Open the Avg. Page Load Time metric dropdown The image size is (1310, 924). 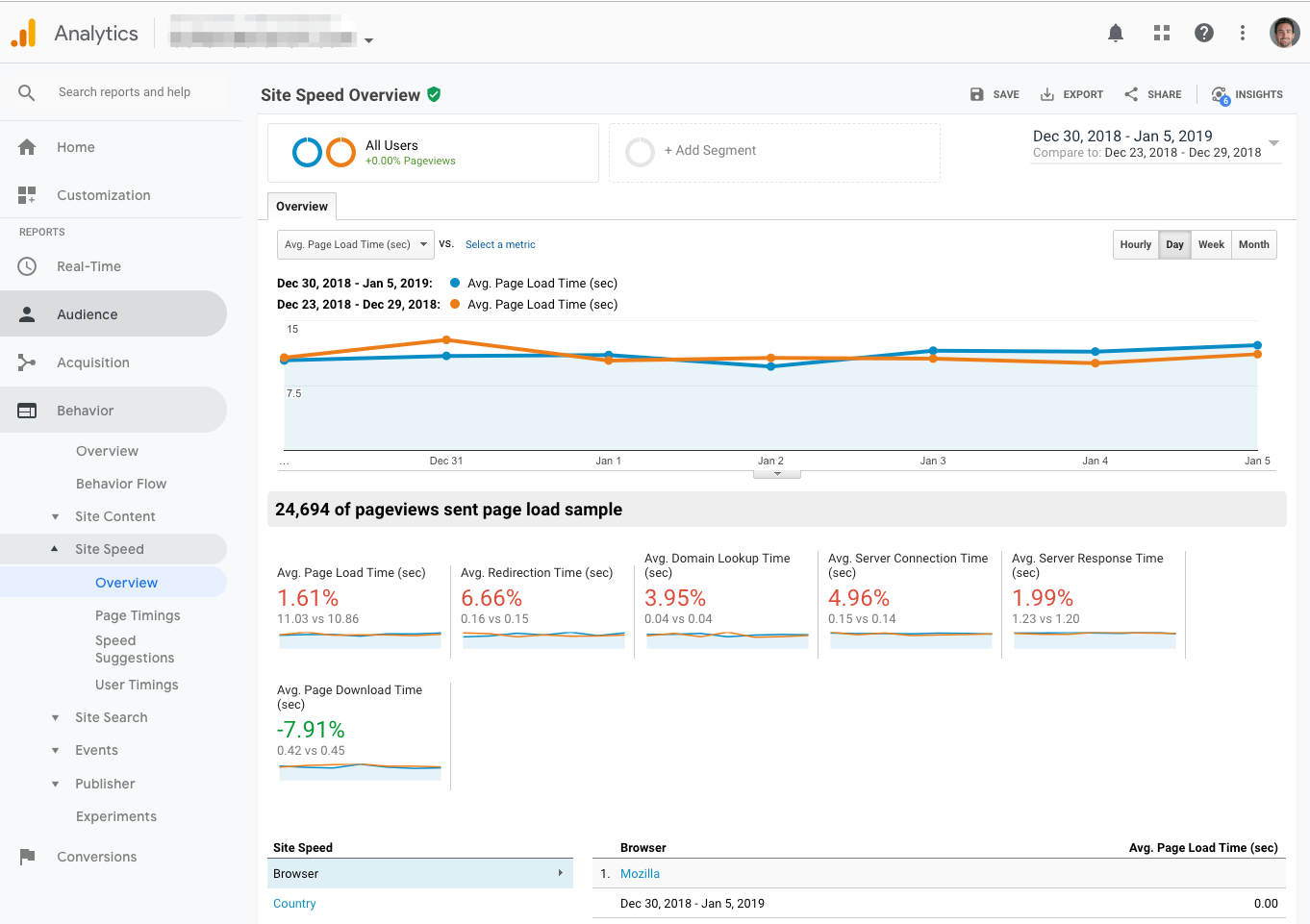(x=355, y=244)
